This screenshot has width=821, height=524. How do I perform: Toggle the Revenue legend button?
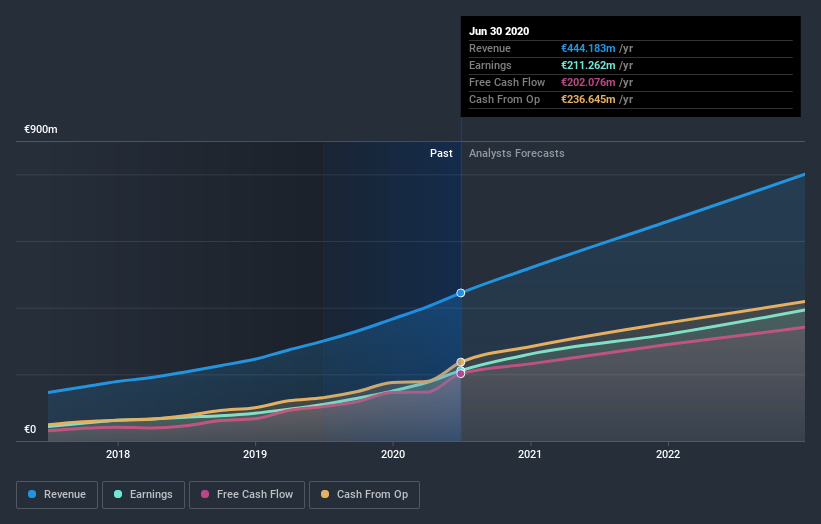click(x=57, y=495)
